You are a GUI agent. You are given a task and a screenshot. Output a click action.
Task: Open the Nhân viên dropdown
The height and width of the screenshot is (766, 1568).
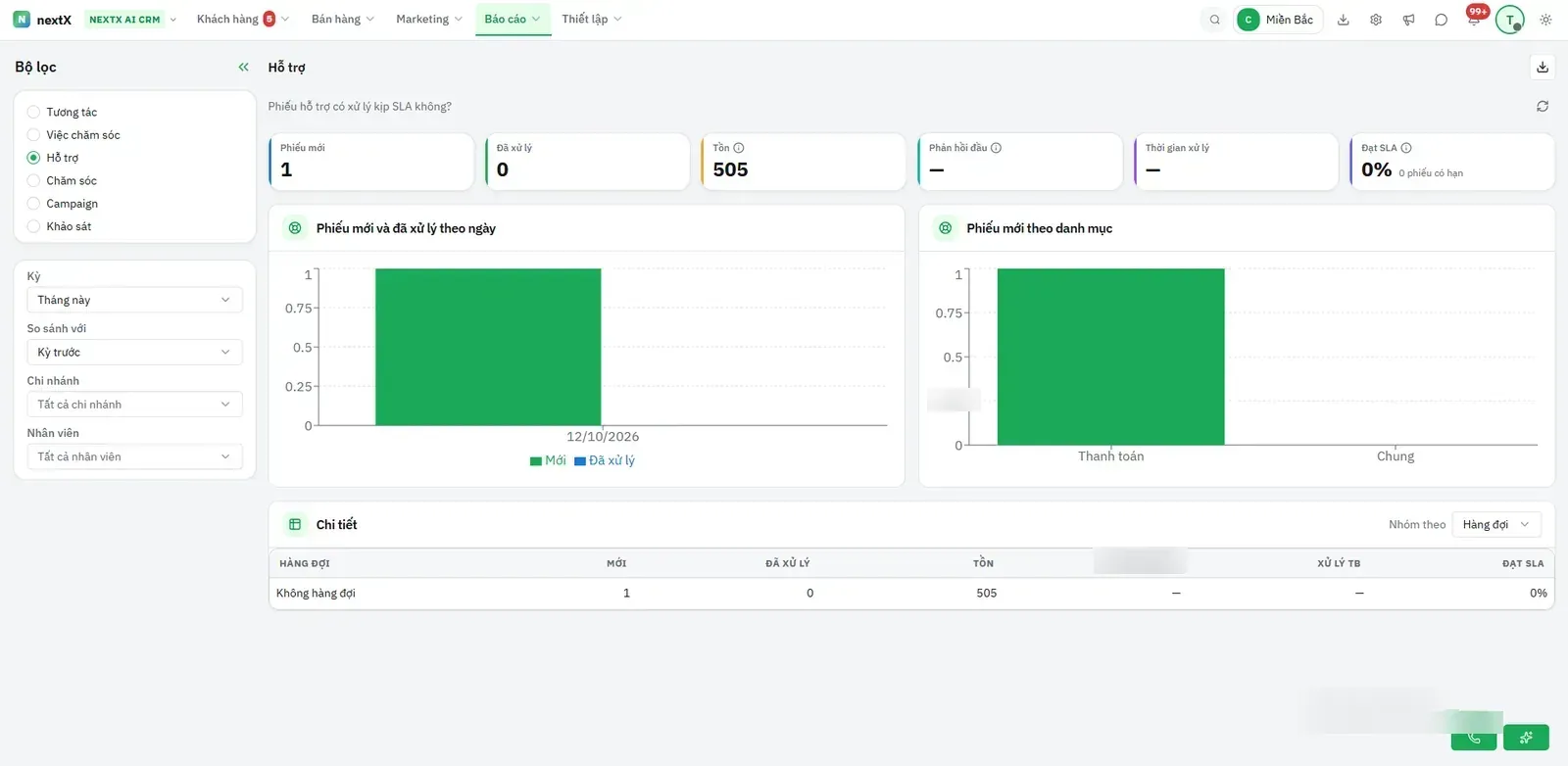coord(134,456)
